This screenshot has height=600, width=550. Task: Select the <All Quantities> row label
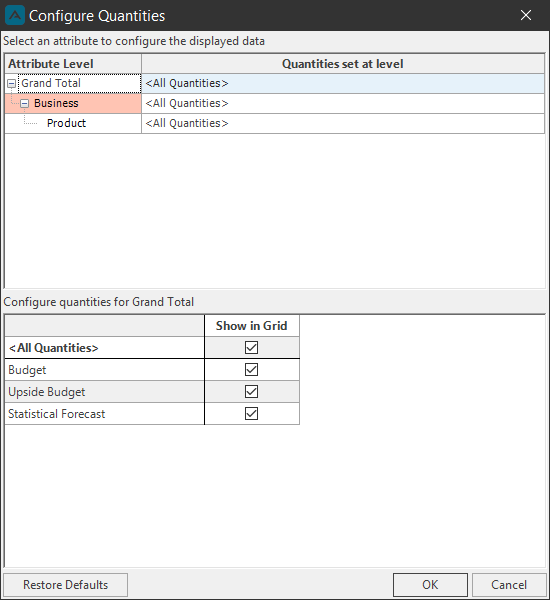(104, 347)
